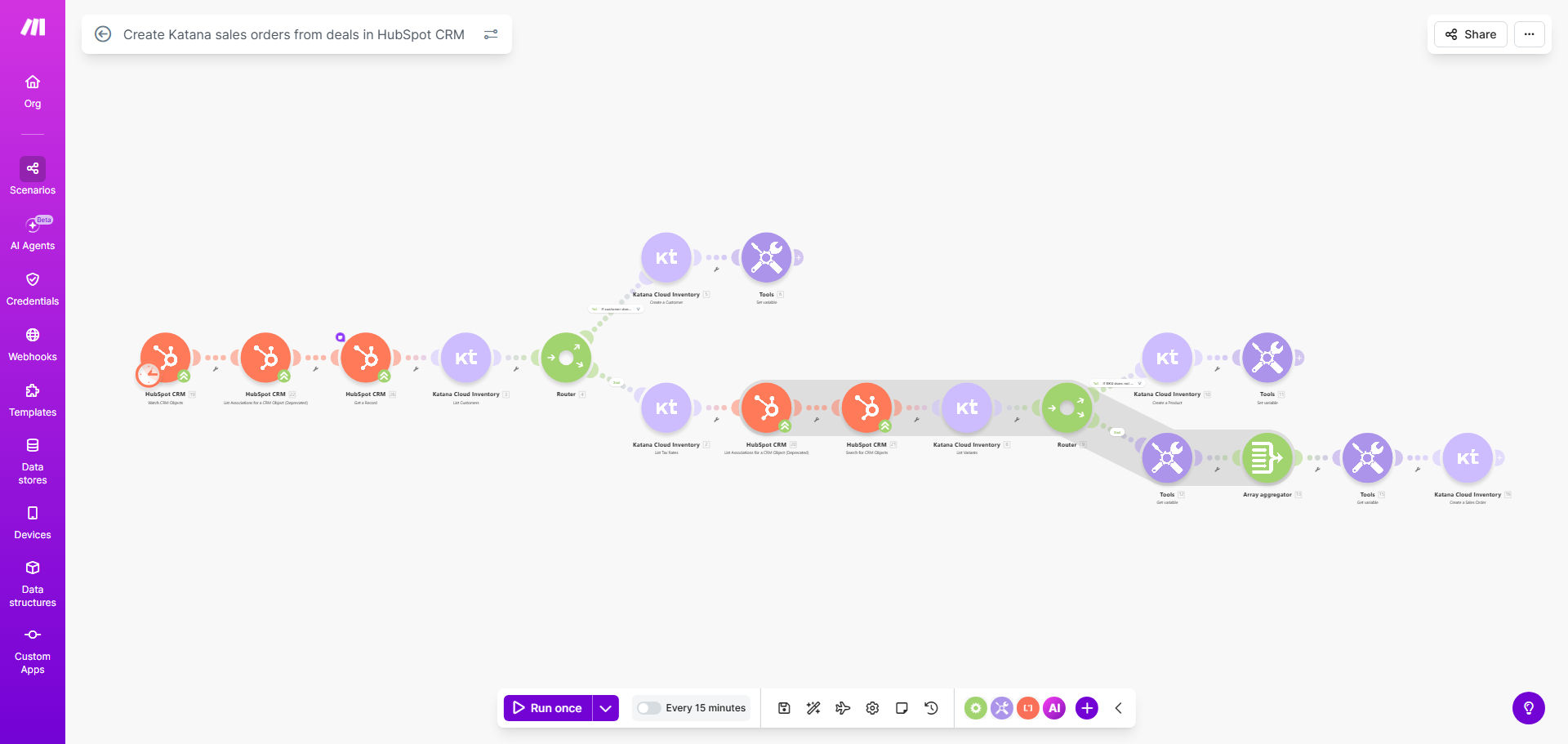
Task: Collapse the favorites toolbar chevron
Action: coord(1118,708)
